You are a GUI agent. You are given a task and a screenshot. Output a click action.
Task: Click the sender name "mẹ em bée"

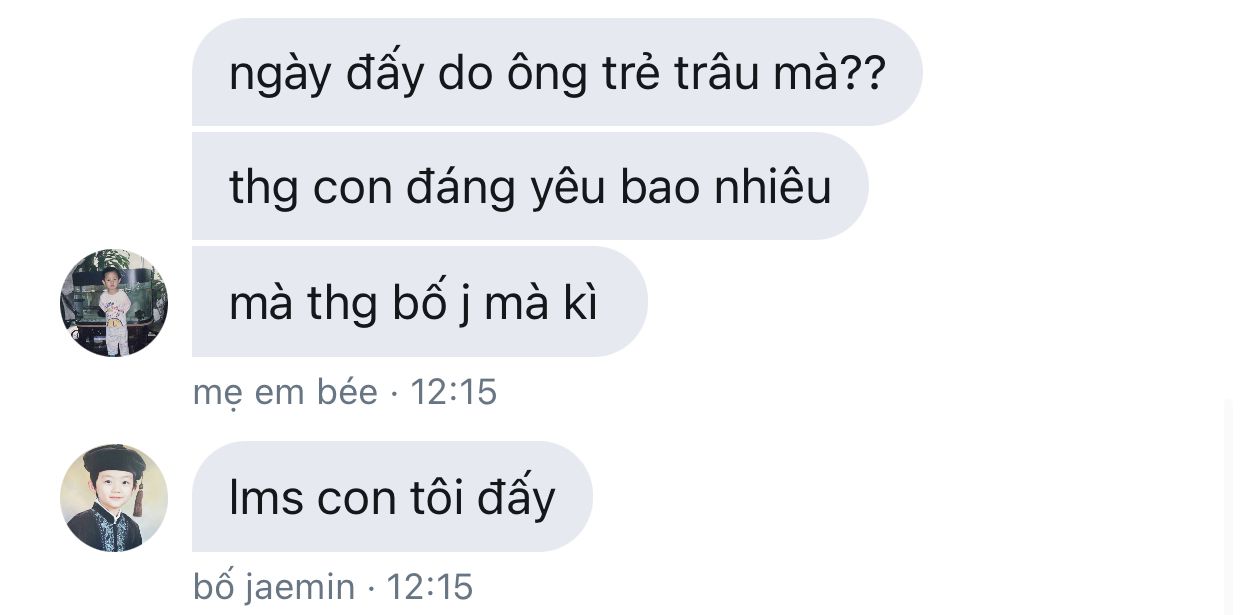pyautogui.click(x=285, y=393)
